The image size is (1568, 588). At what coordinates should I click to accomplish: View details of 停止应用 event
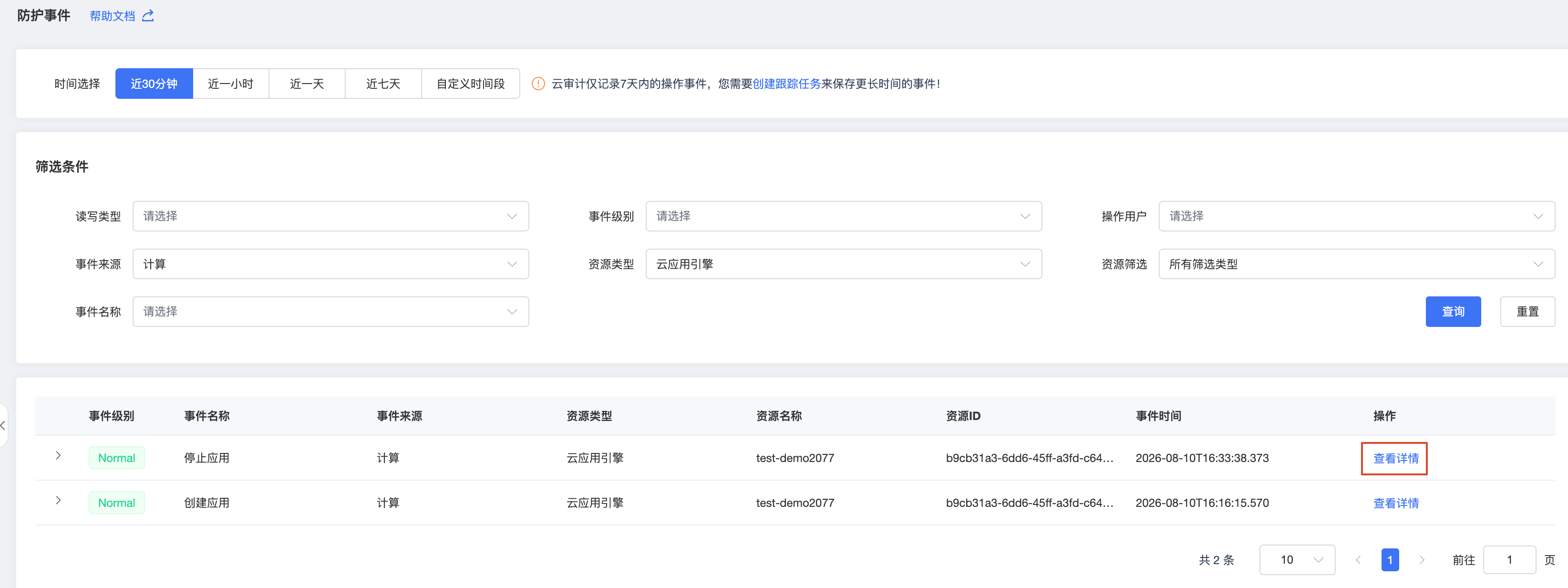click(x=1396, y=458)
